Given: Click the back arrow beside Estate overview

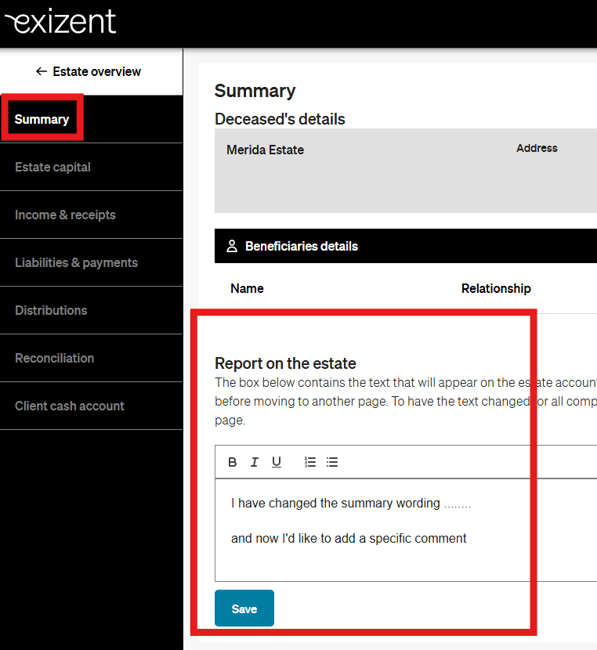Looking at the screenshot, I should tap(41, 71).
